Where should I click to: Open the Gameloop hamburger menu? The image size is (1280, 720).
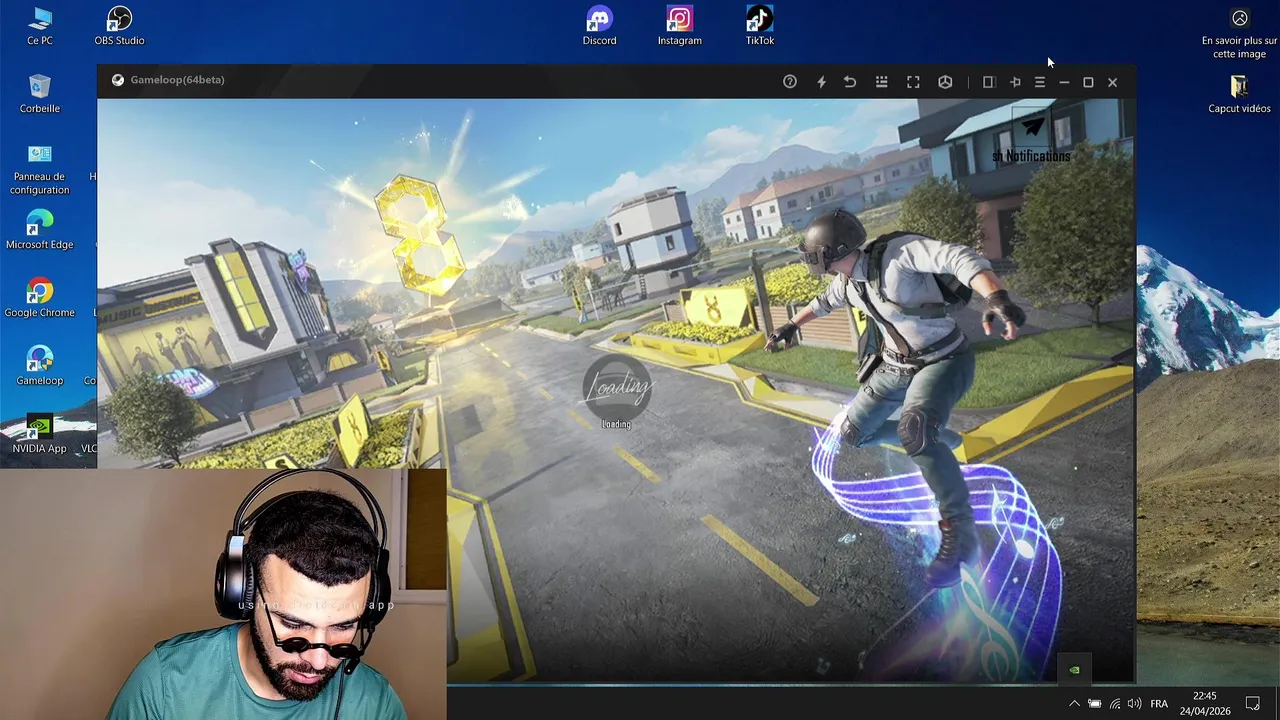(x=1040, y=82)
